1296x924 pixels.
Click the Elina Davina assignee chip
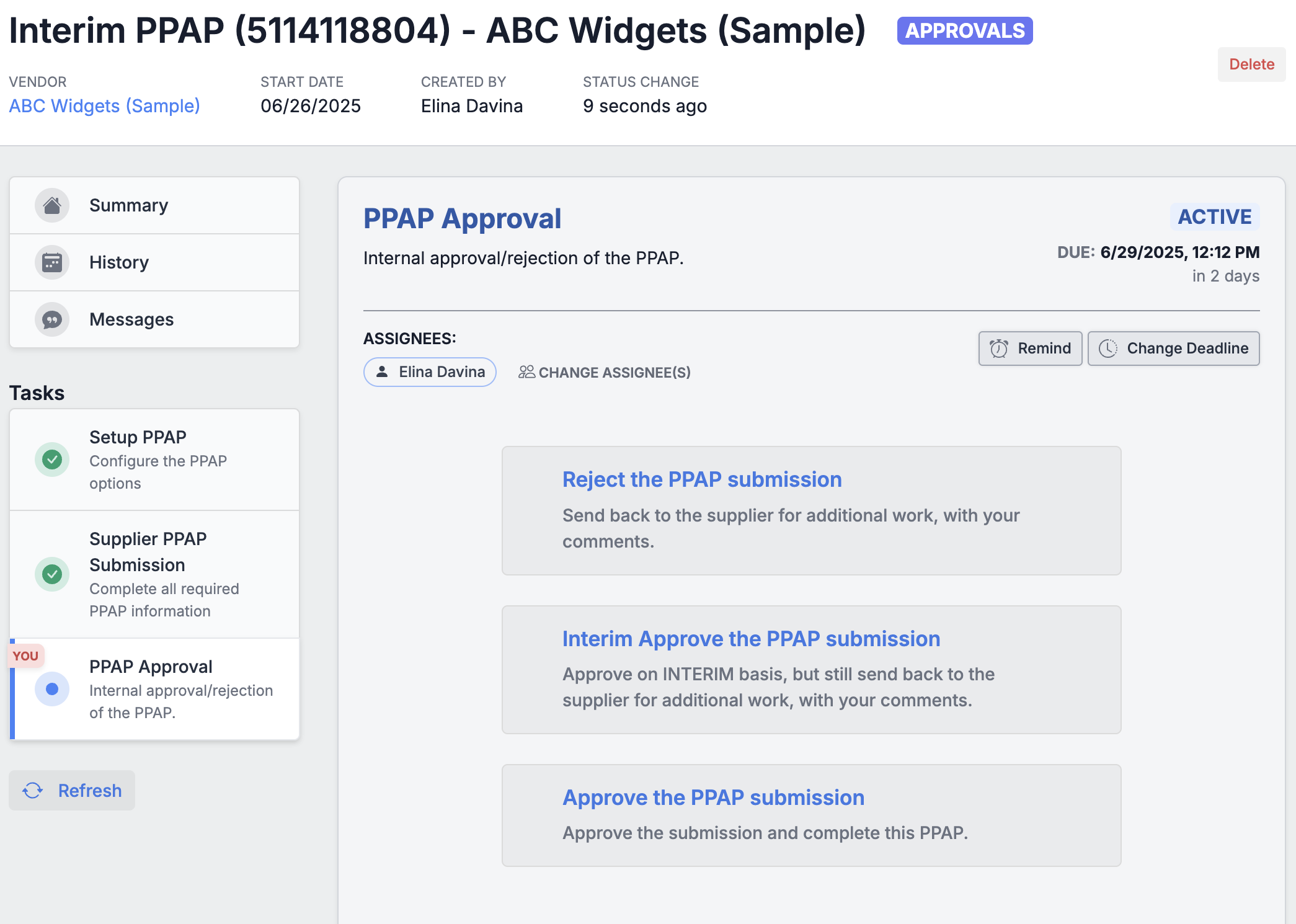point(430,372)
